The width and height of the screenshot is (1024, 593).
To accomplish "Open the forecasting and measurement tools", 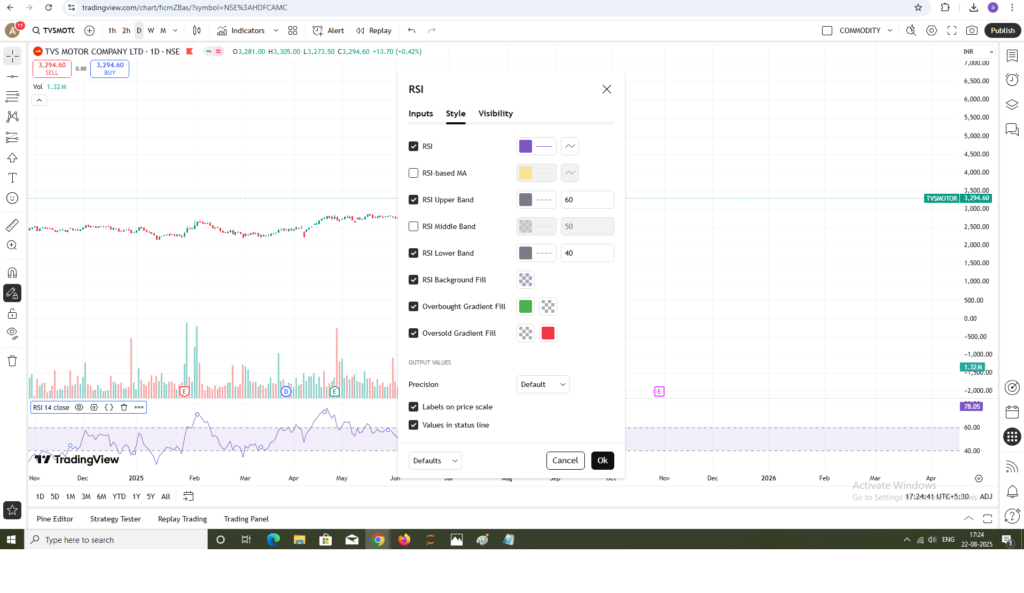I will (12, 137).
